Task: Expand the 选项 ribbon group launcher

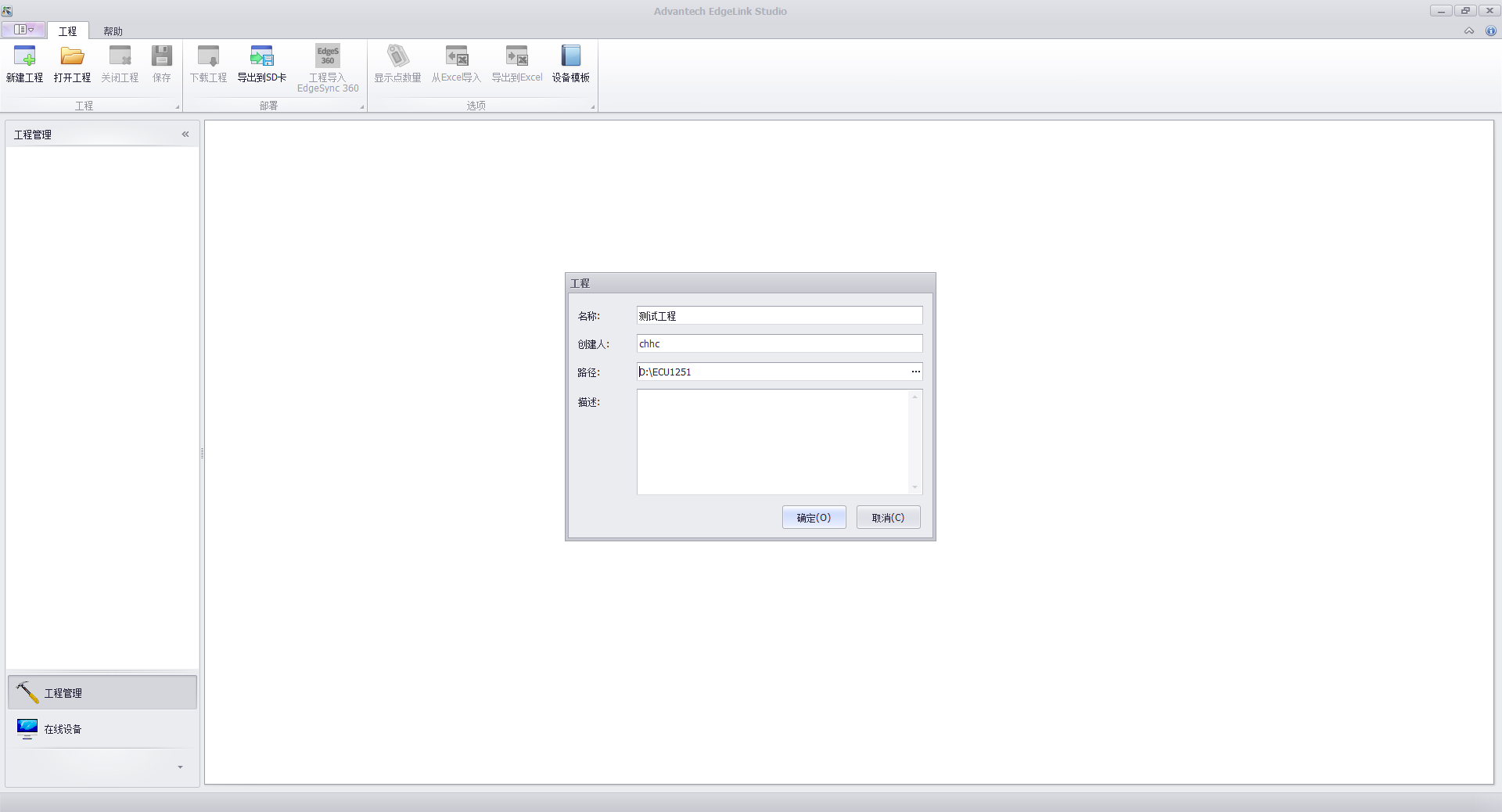Action: [593, 107]
